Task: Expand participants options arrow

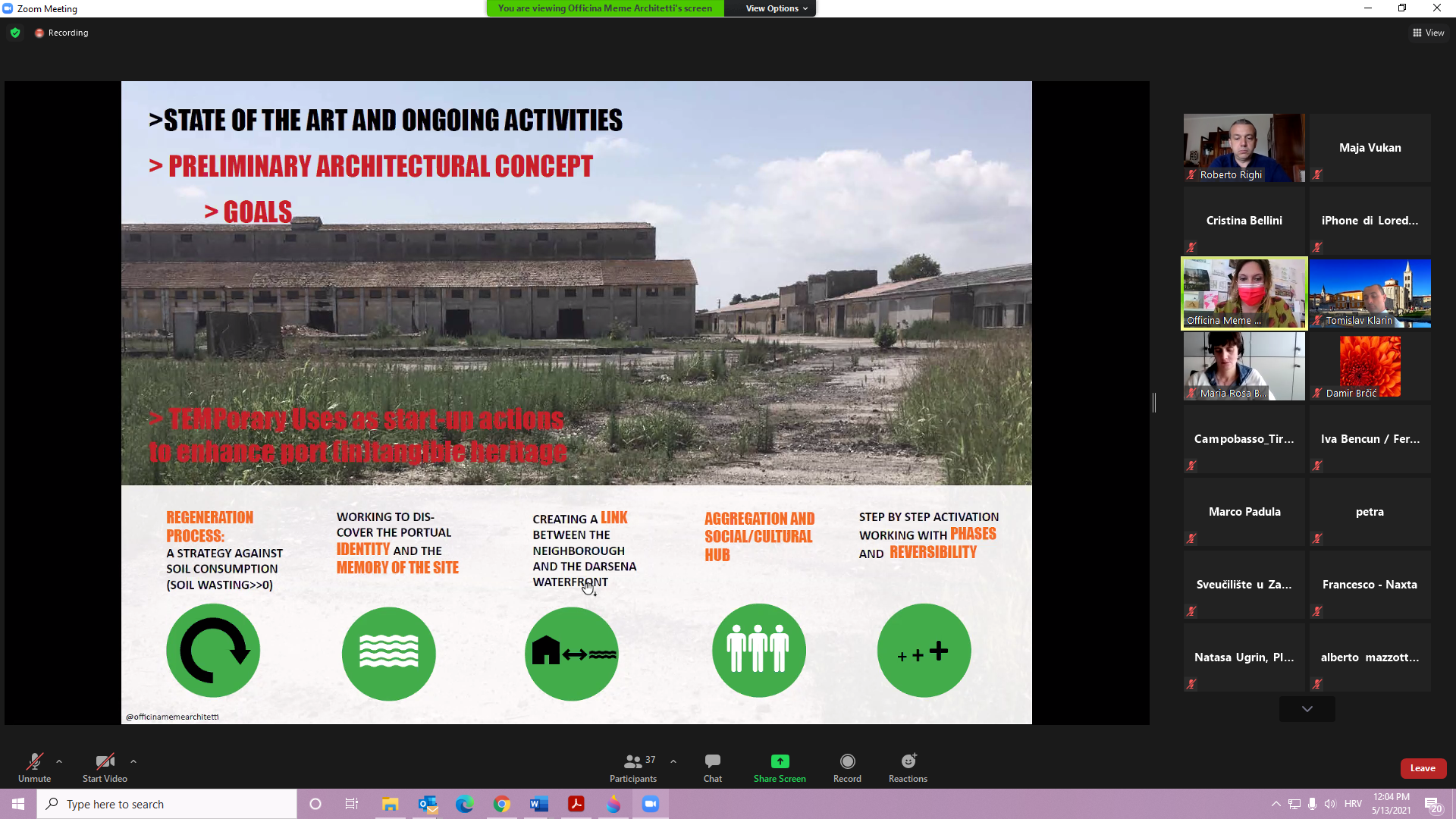Action: tap(673, 761)
